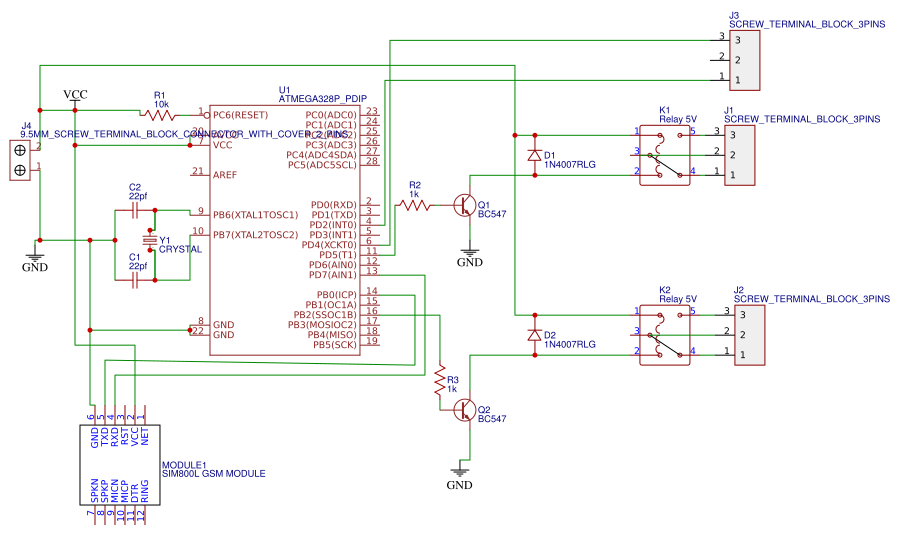Image resolution: width=900 pixels, height=537 pixels.
Task: Click the PD5(T1) pin label
Action: coord(338,255)
